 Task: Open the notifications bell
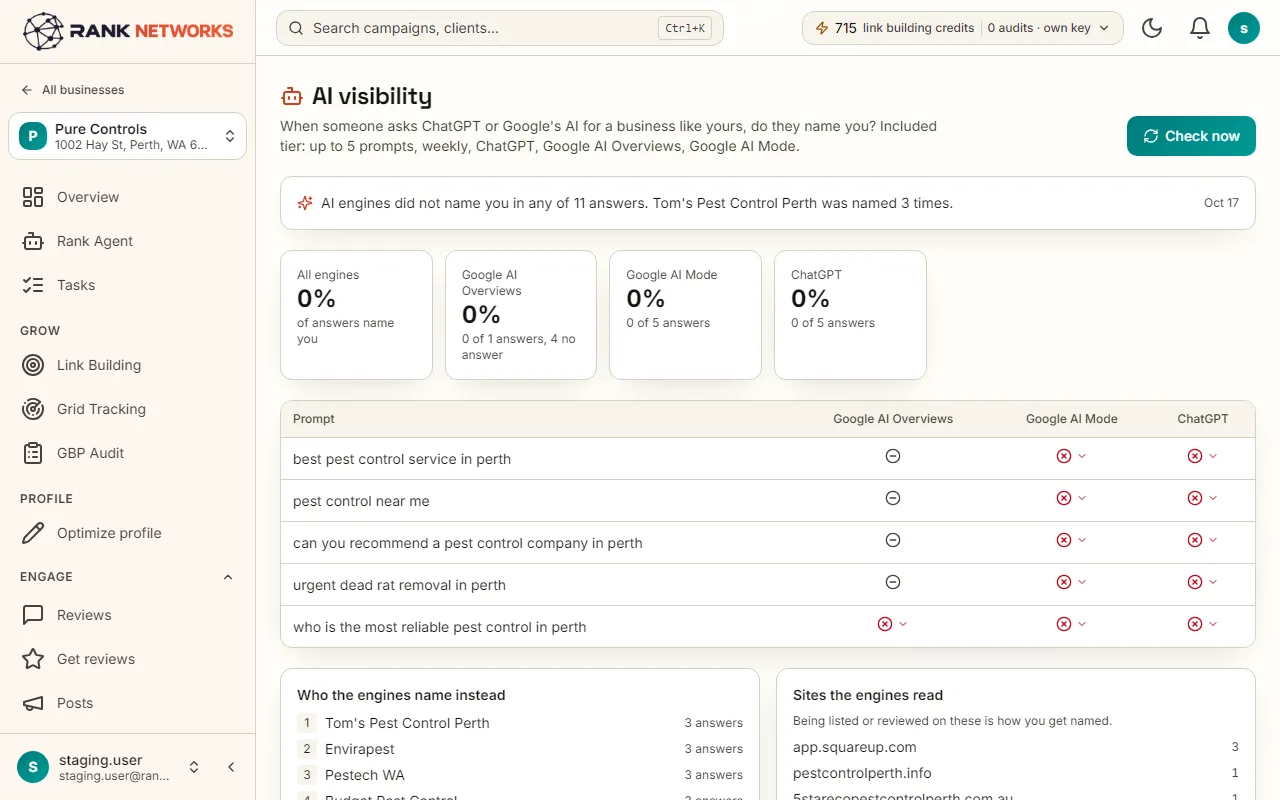point(1200,28)
